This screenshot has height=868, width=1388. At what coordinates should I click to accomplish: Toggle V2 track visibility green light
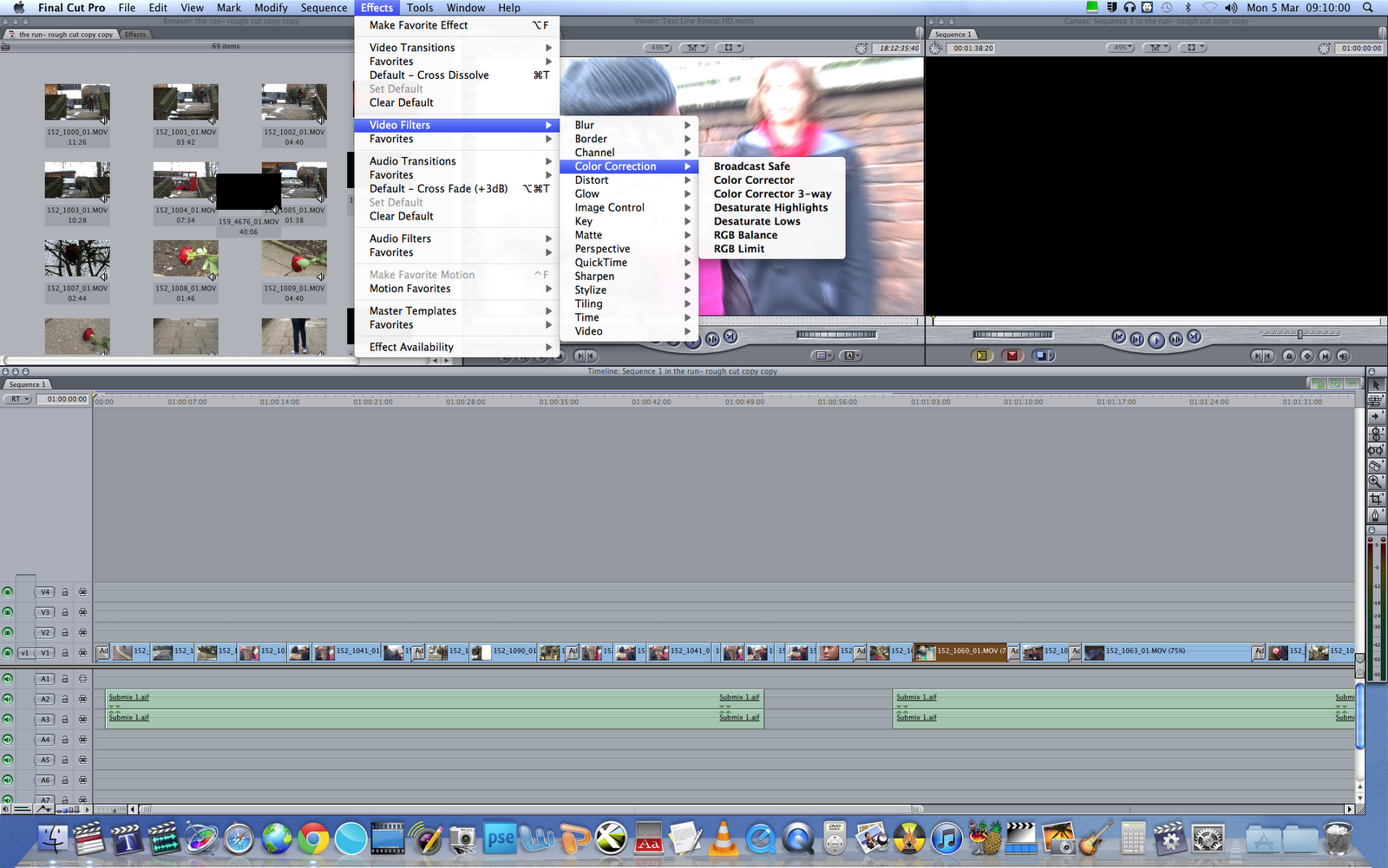[8, 633]
